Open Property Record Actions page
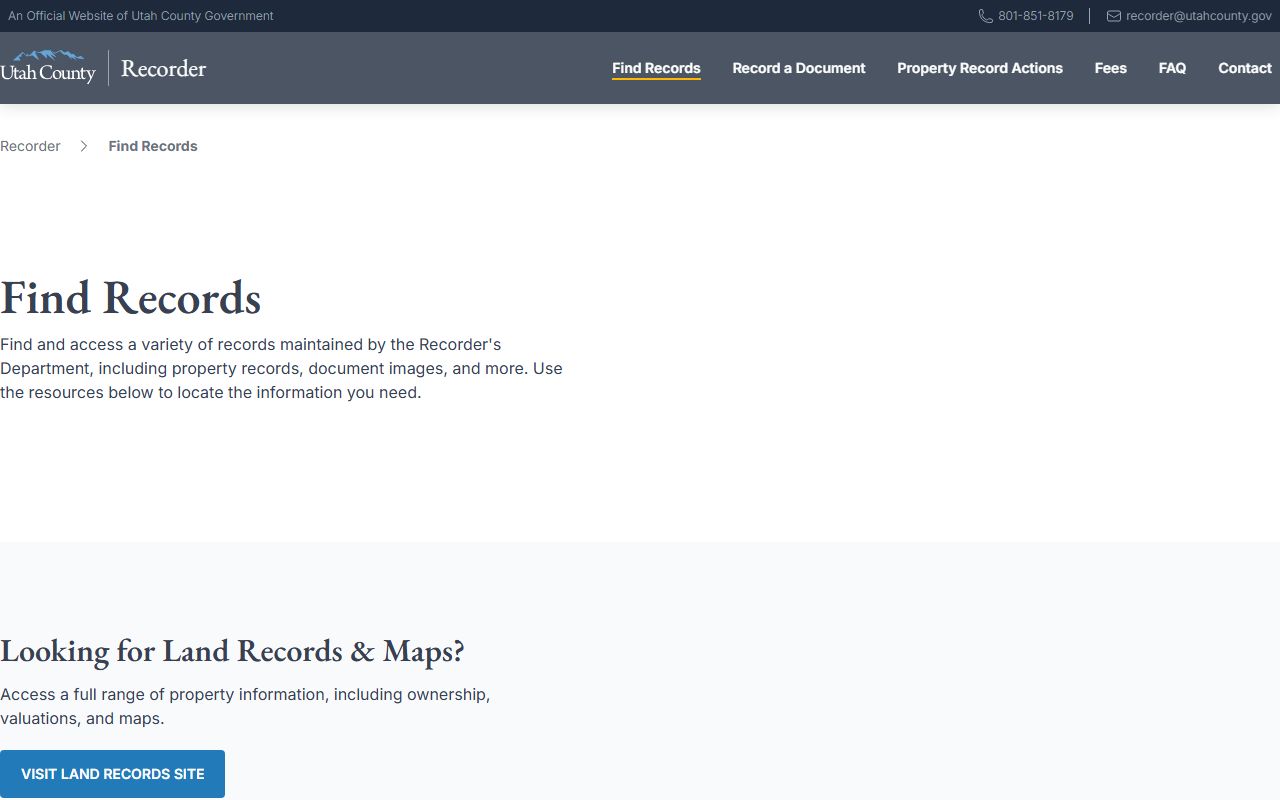The height and width of the screenshot is (800, 1280). pyautogui.click(x=980, y=68)
